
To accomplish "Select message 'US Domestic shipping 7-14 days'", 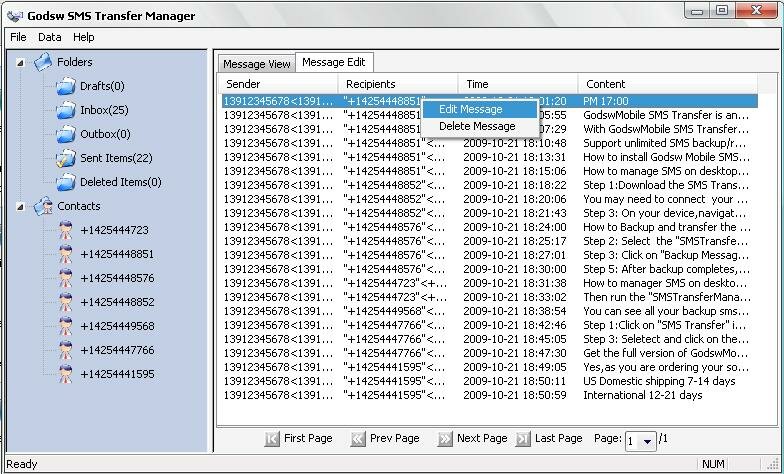I will 490,381.
